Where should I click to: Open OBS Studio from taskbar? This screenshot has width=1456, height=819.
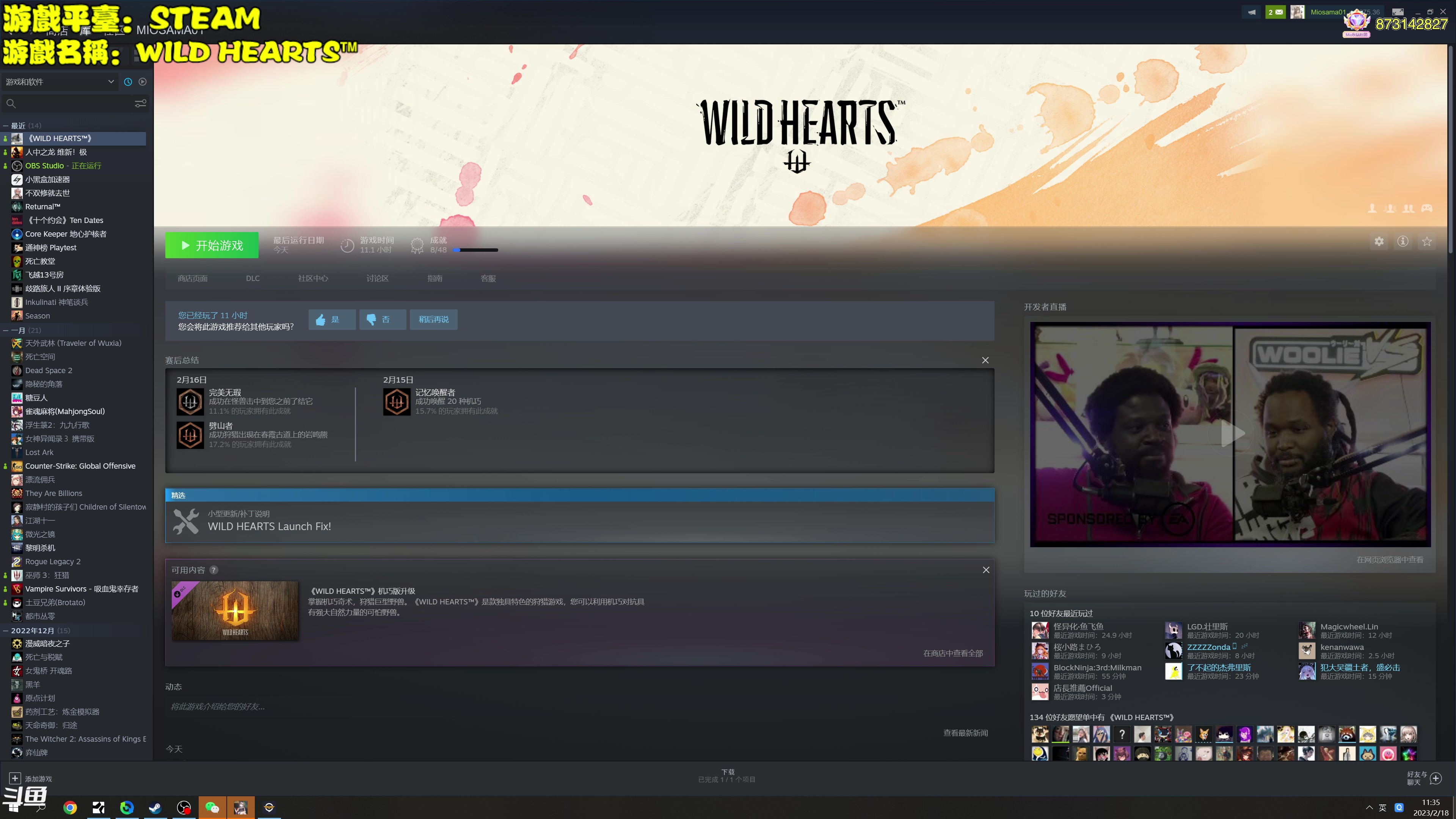[184, 808]
